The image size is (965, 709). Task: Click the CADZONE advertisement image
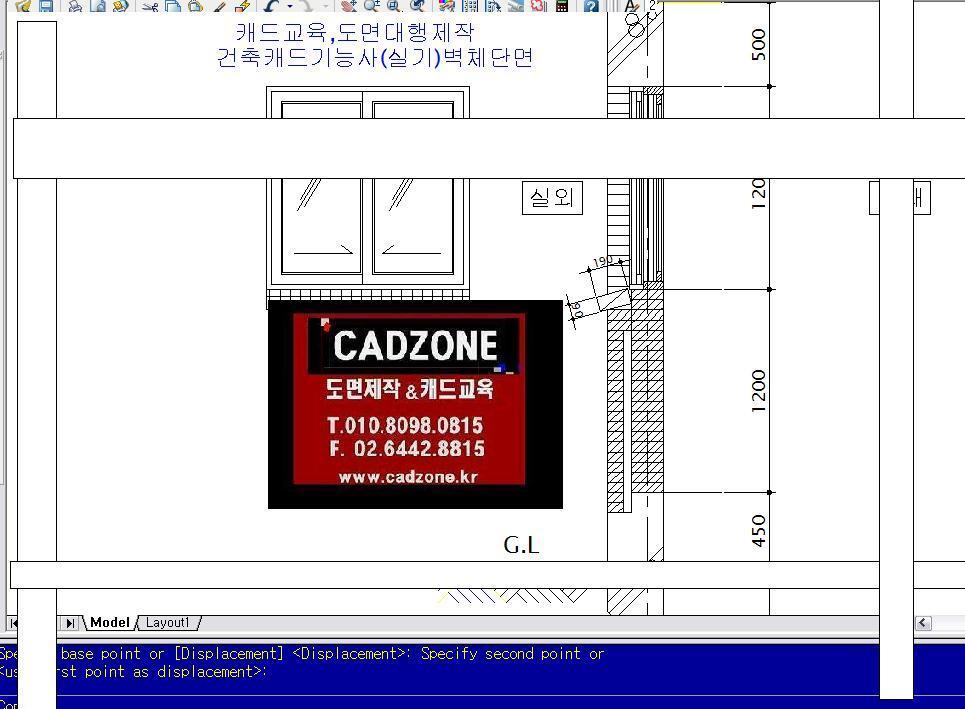point(415,404)
